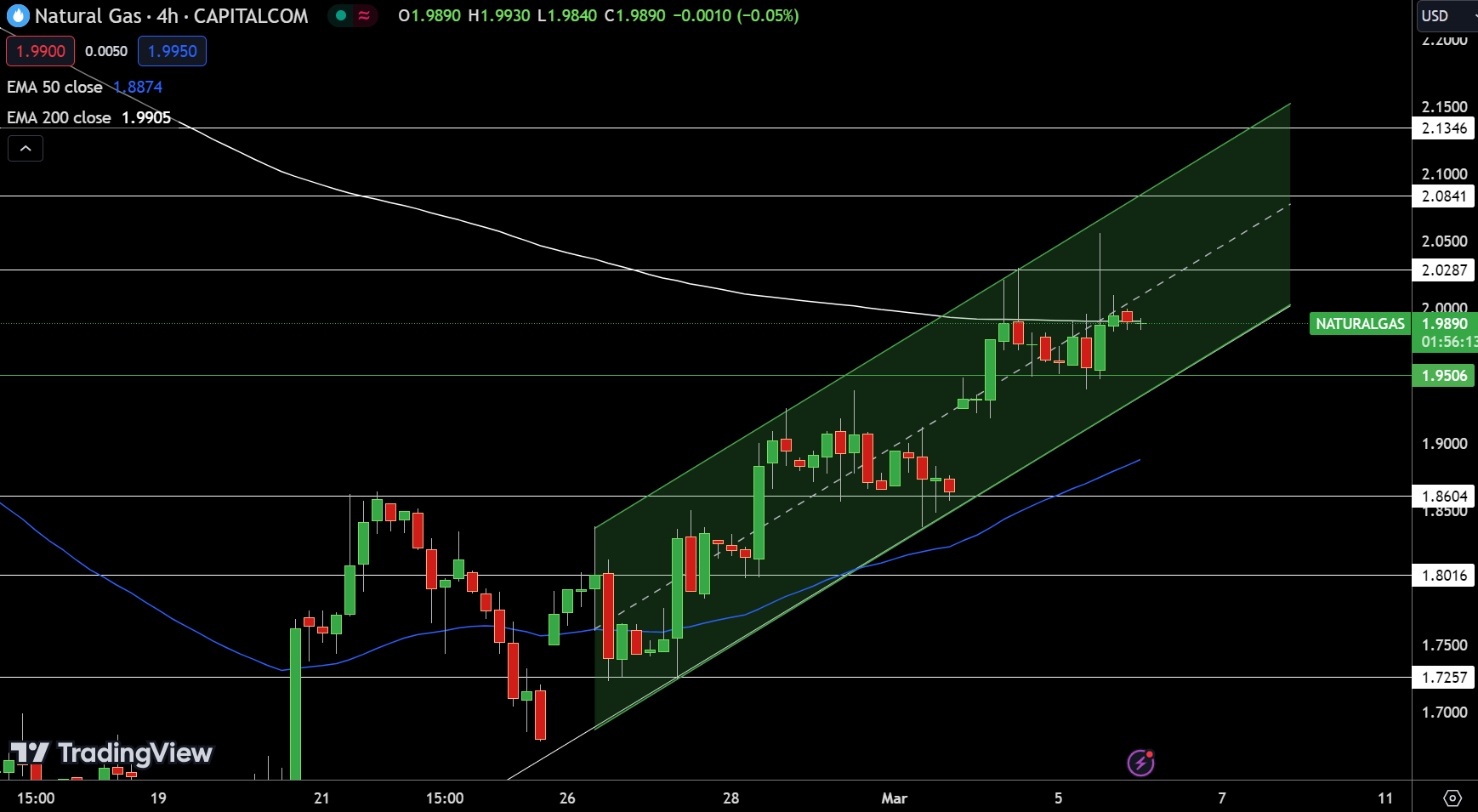Open the Natural Gas symbol title

pos(171,15)
